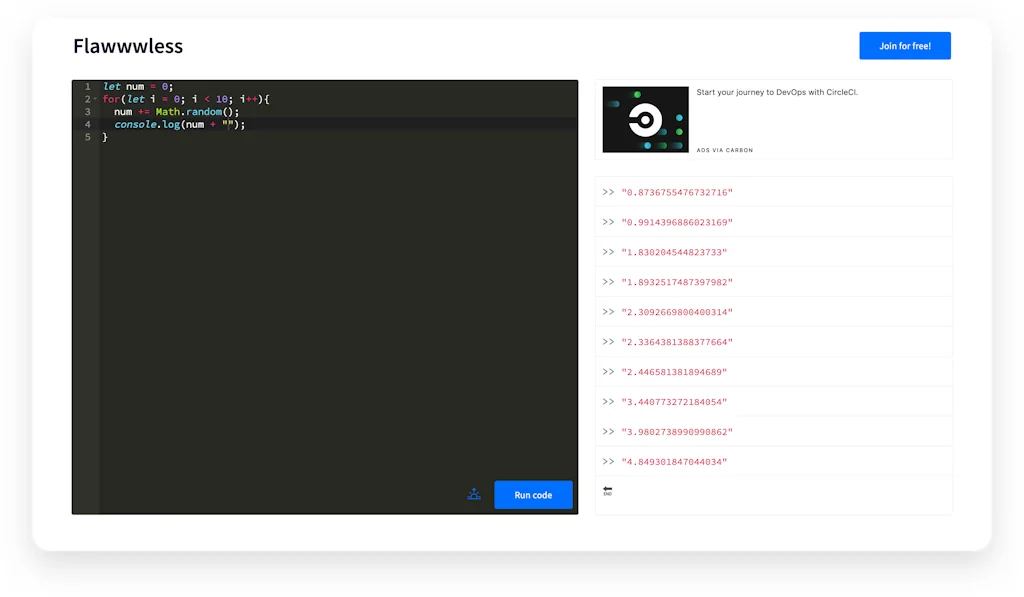Select output "3.440773272184054"
Viewport: 1024px width, 597px height.
point(674,402)
